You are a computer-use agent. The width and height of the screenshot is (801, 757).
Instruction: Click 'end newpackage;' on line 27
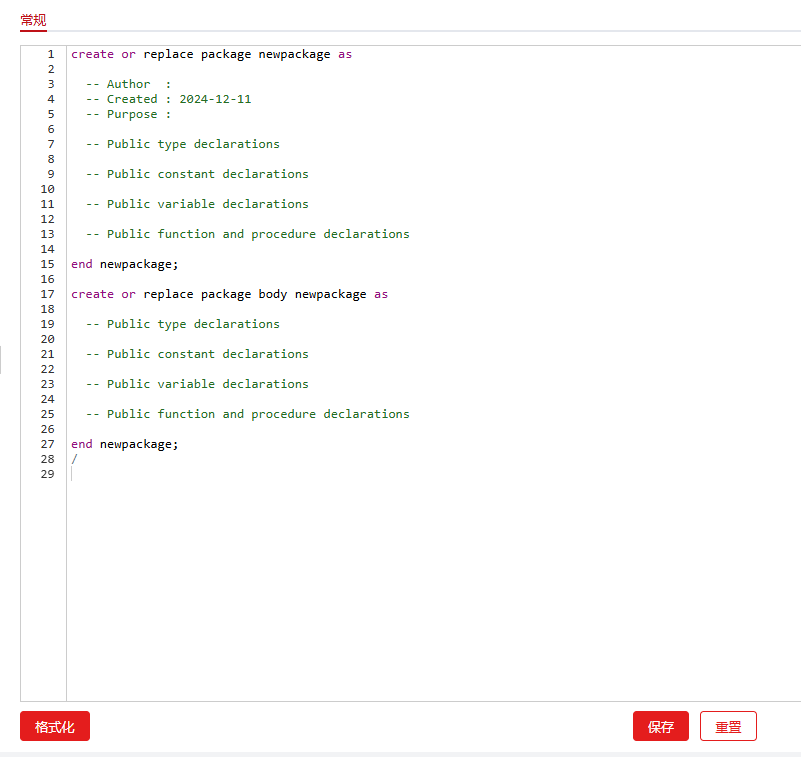124,444
